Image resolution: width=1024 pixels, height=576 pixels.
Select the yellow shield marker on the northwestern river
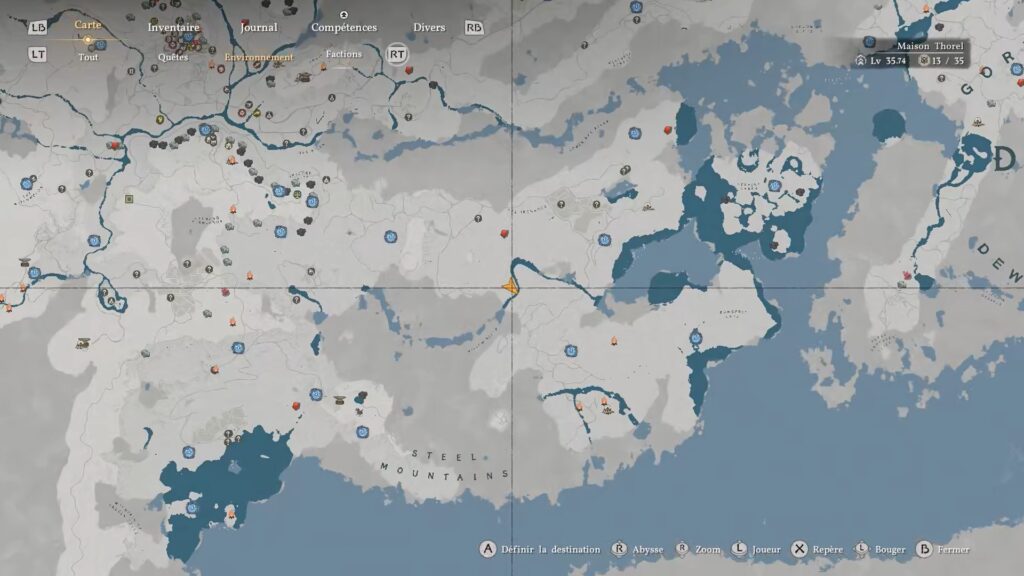click(160, 120)
